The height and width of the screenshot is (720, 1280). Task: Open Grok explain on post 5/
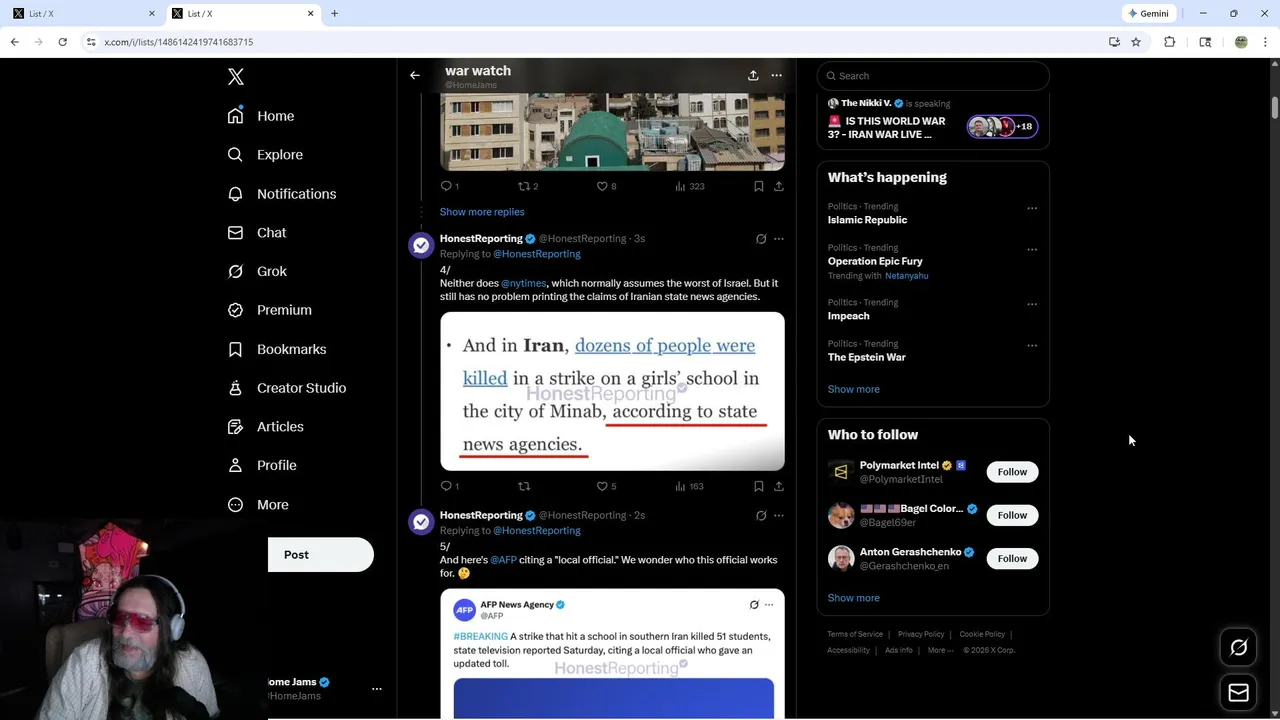(x=761, y=516)
